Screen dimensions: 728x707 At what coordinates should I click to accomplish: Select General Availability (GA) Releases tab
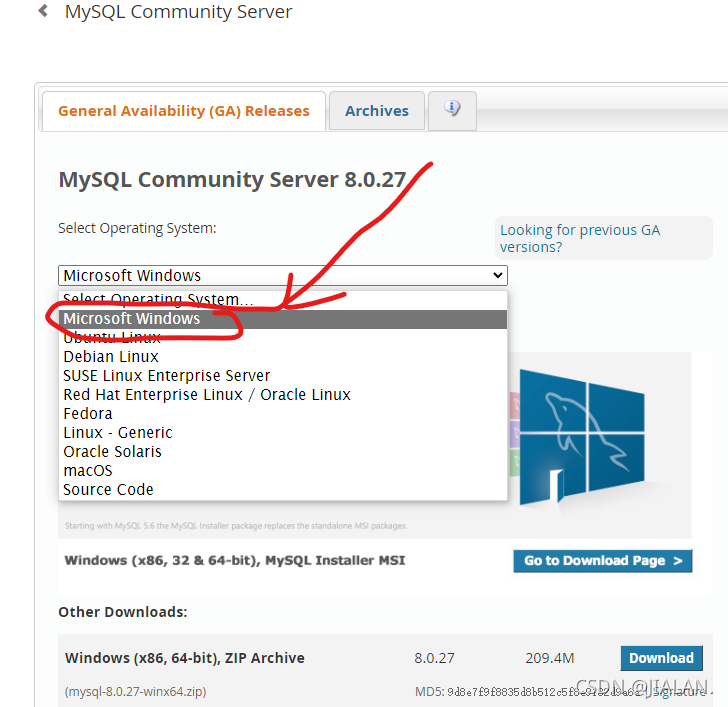pos(184,111)
